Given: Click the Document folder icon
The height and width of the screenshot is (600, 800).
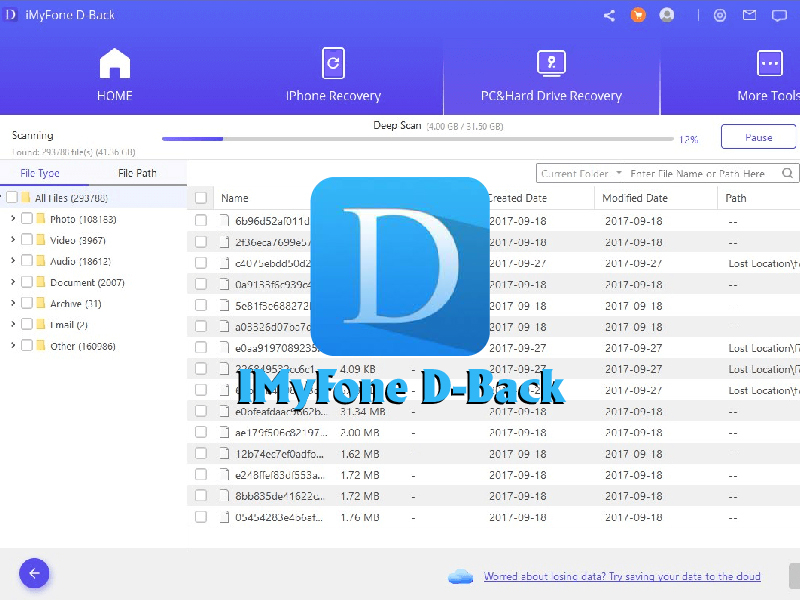Looking at the screenshot, I should 41,282.
